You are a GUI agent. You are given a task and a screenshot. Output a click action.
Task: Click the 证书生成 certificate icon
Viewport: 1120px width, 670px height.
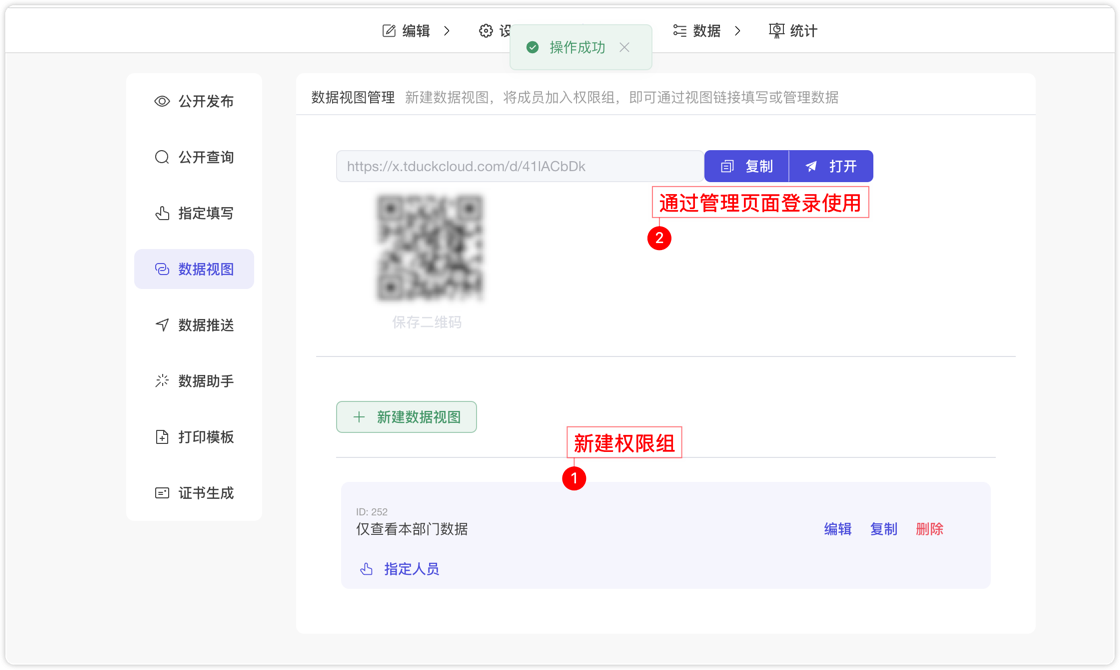tap(160, 492)
